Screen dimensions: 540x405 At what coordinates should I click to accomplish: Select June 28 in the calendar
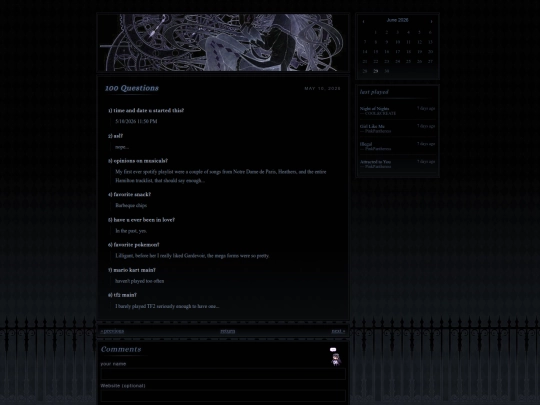point(365,71)
